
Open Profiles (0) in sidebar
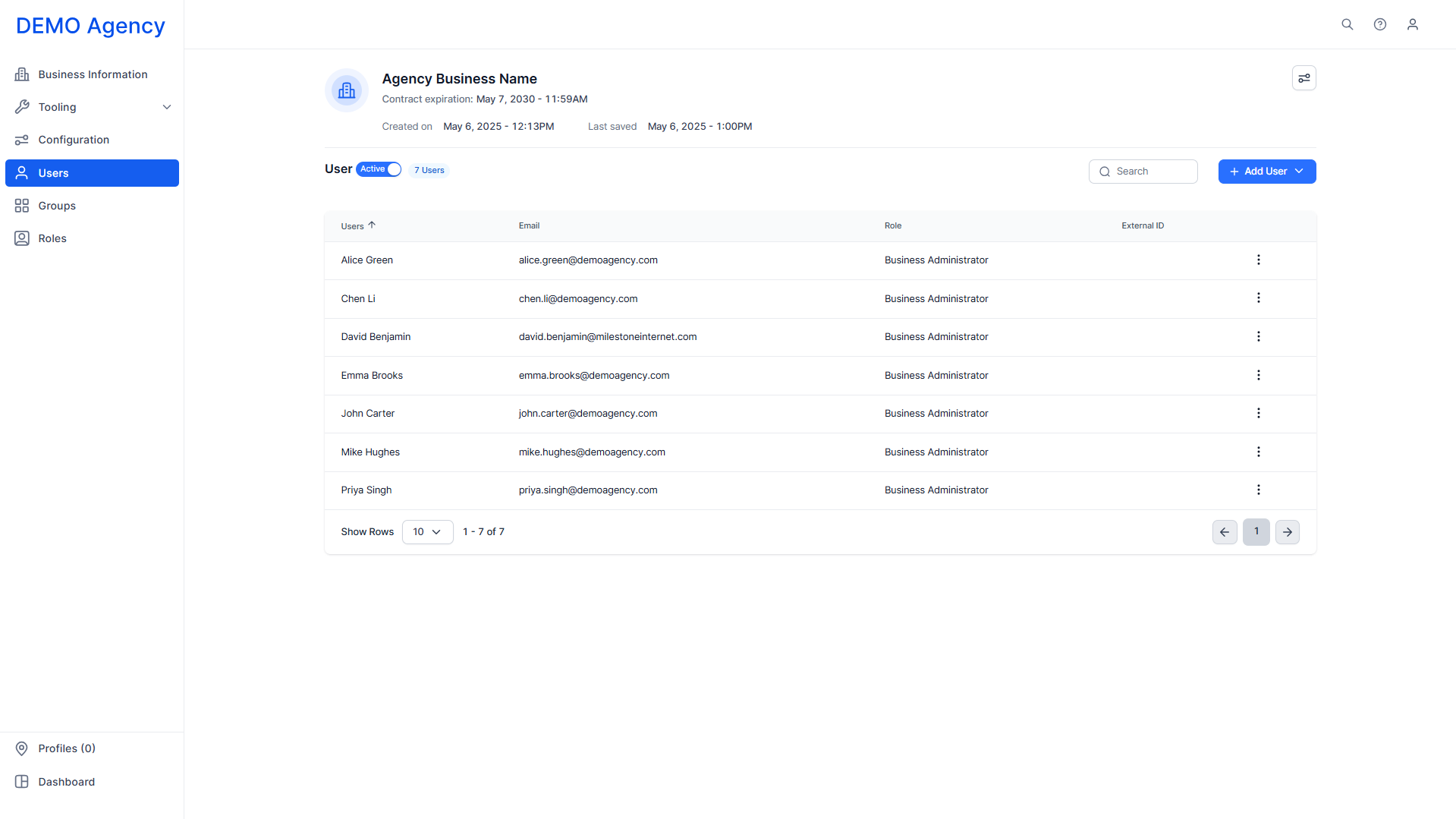coord(92,748)
